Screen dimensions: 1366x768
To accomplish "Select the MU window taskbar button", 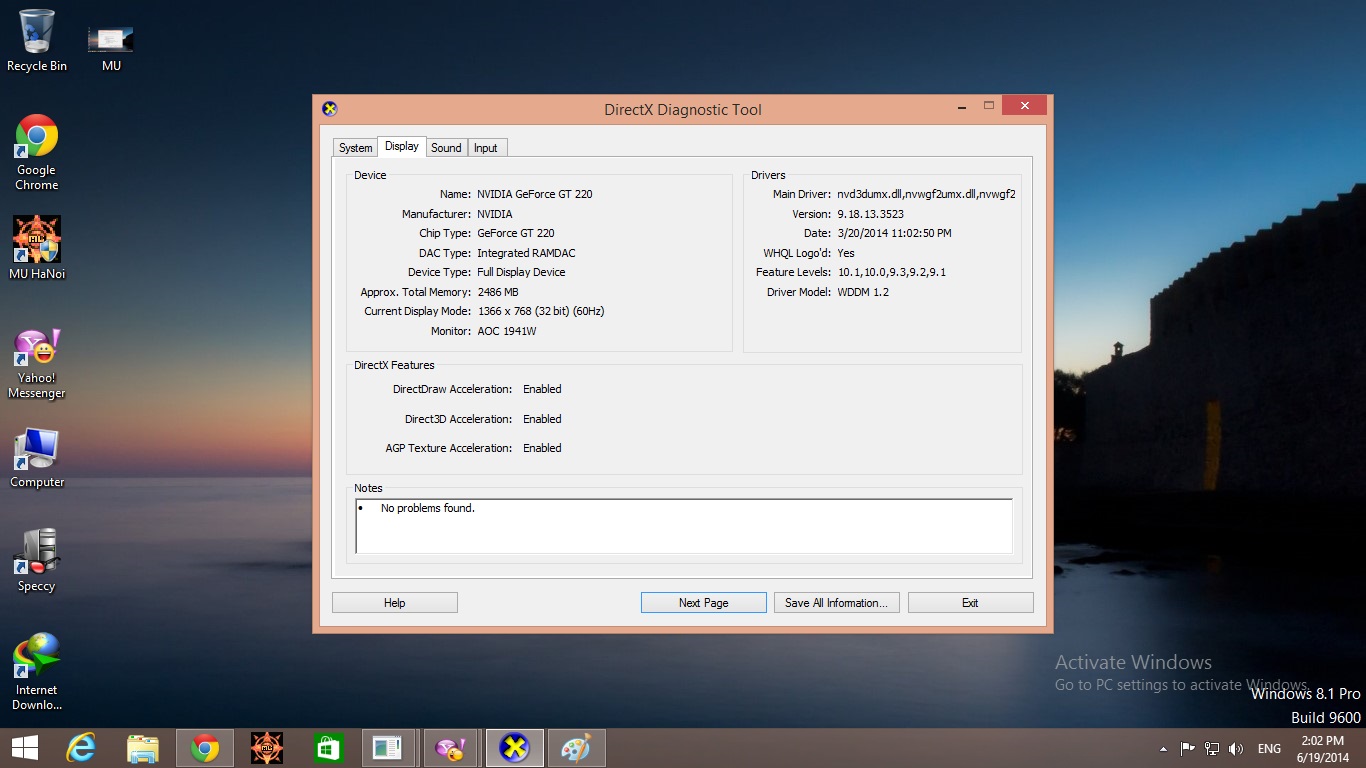I will tap(389, 748).
